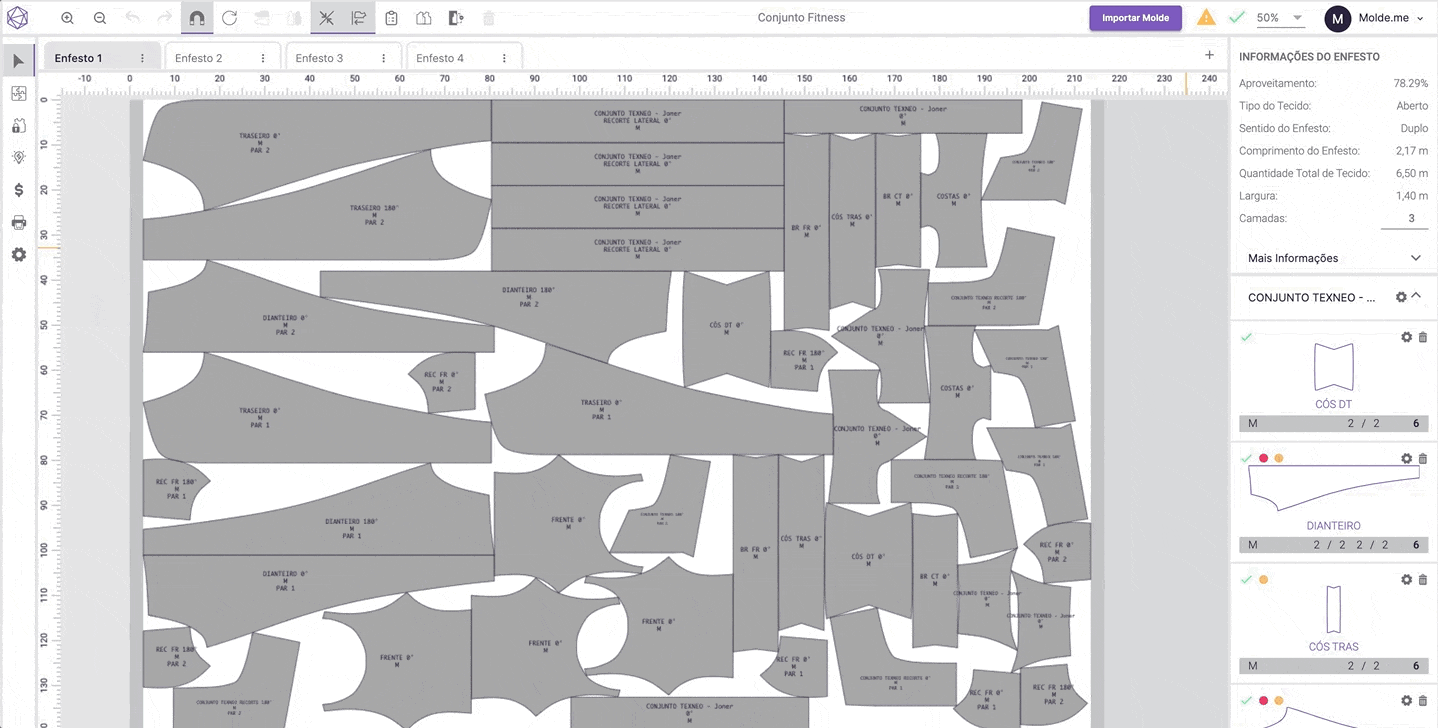Select the pointer arrow tool in the sidebar
The width and height of the screenshot is (1438, 728).
pyautogui.click(x=18, y=61)
